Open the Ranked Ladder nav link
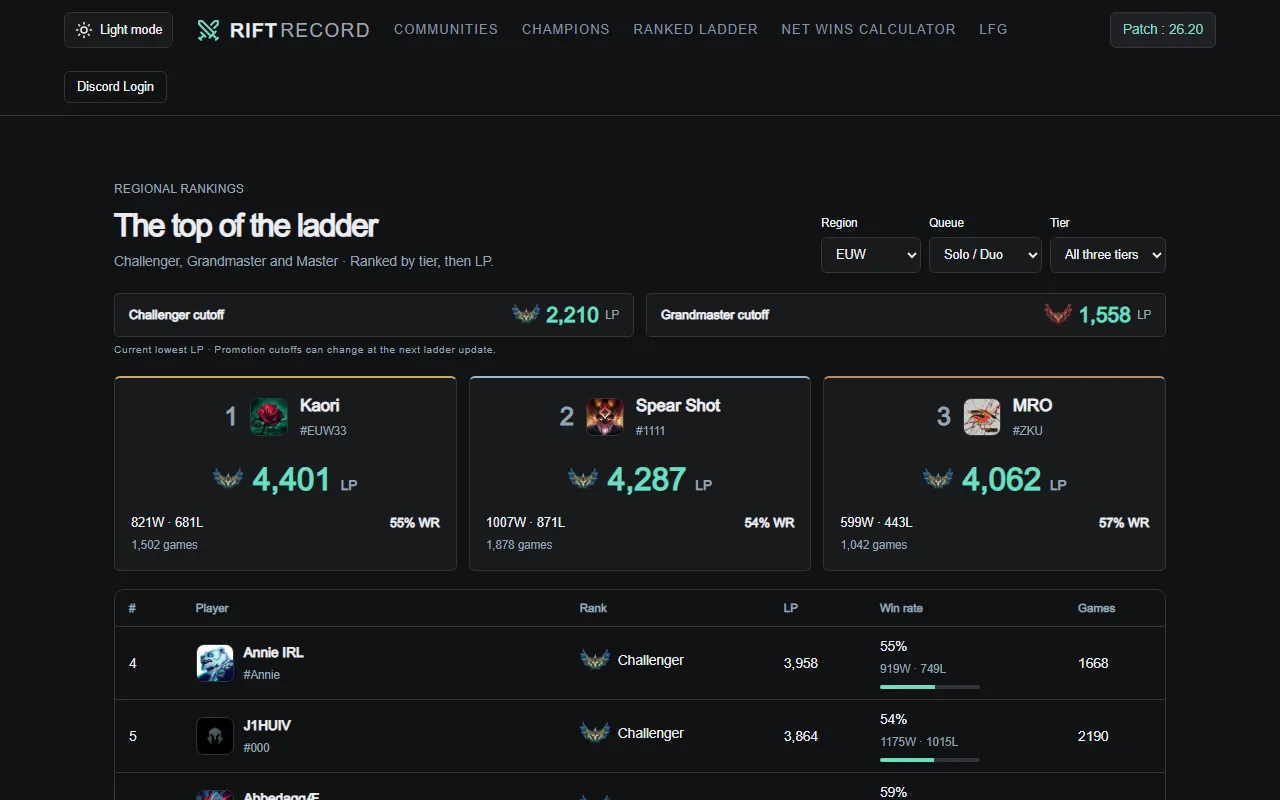 coord(696,30)
